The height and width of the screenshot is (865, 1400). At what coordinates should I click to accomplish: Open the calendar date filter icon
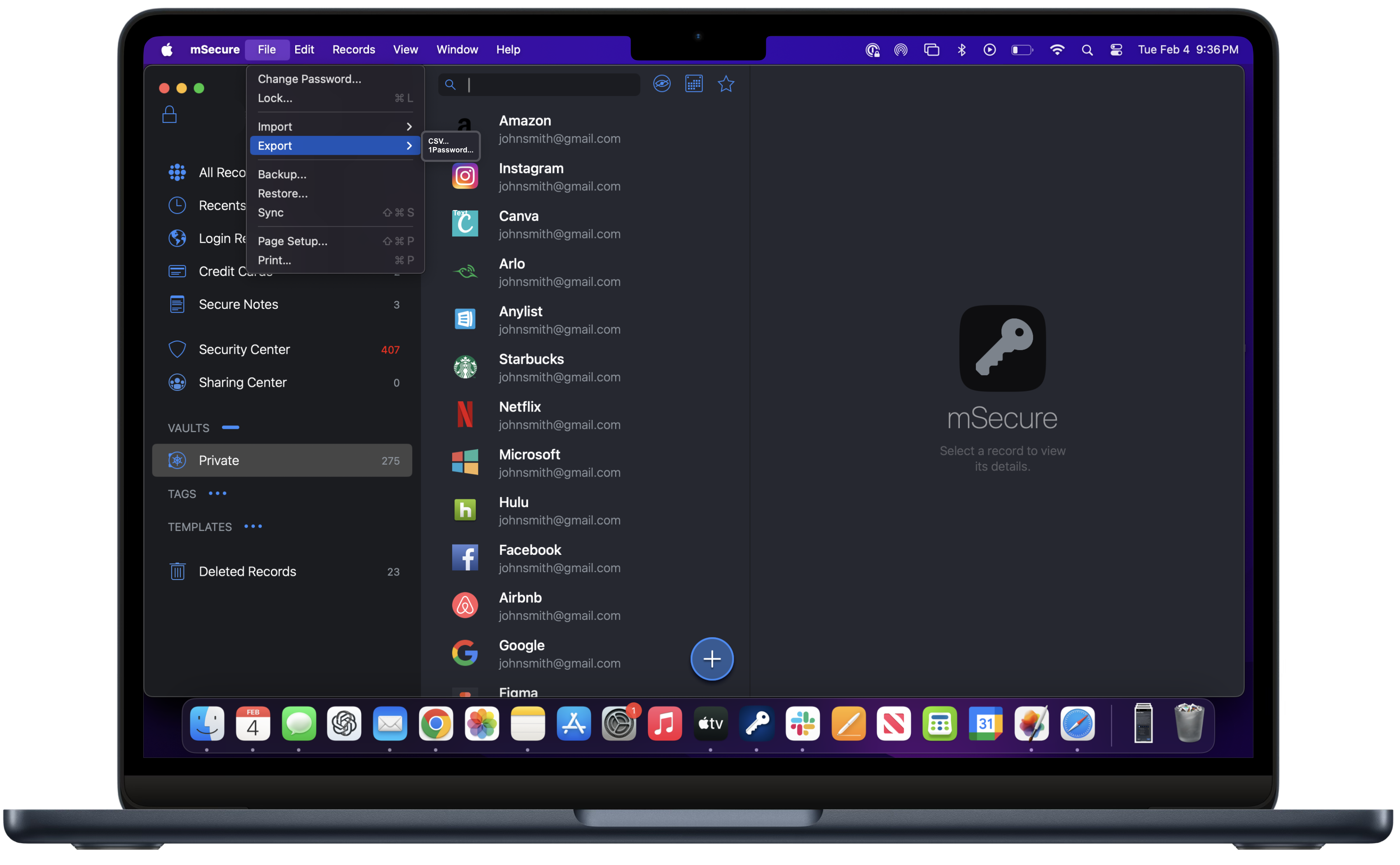pyautogui.click(x=694, y=84)
